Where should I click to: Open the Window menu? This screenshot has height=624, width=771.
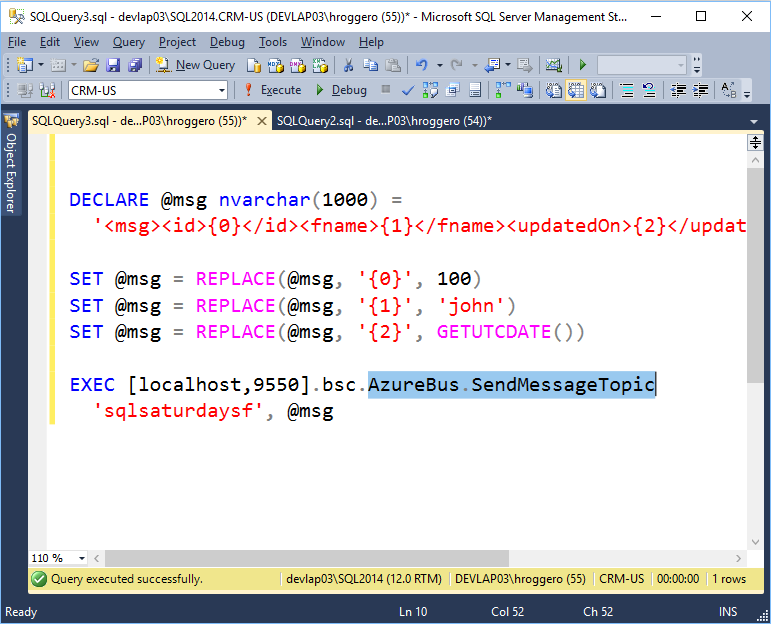point(323,42)
